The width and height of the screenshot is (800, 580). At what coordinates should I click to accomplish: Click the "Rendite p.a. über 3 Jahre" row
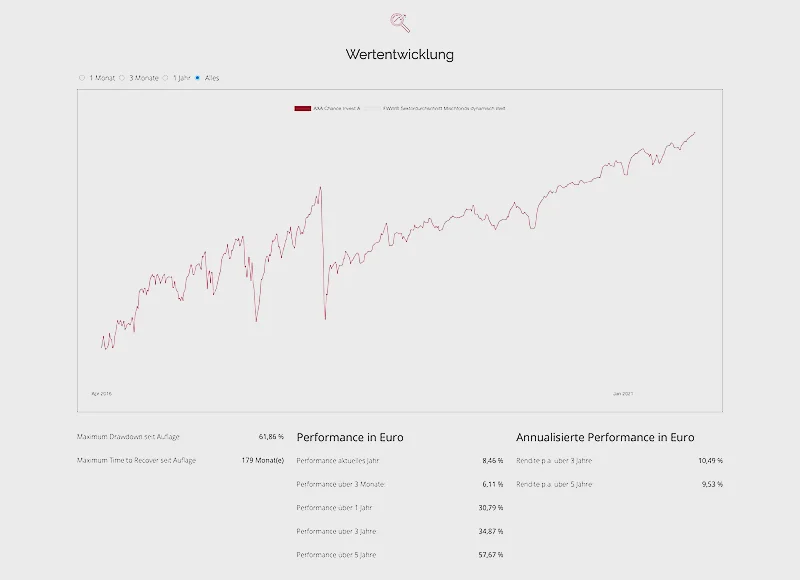coord(555,460)
